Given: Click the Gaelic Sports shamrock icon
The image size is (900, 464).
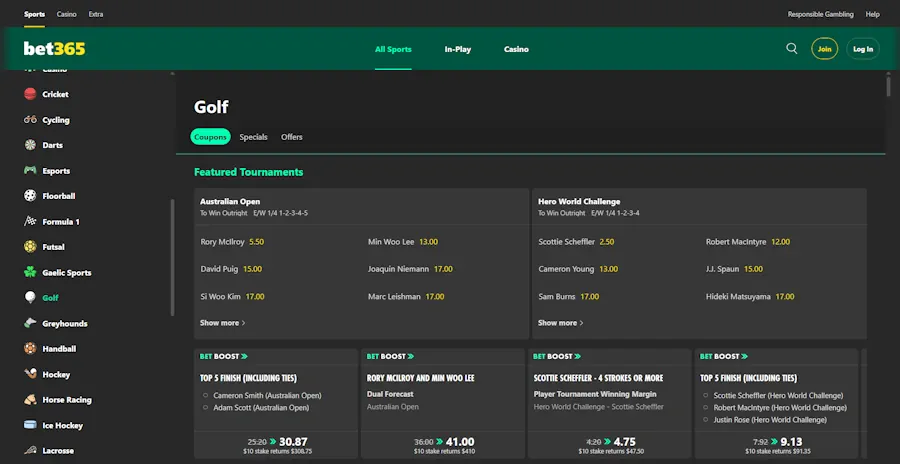Looking at the screenshot, I should point(30,272).
